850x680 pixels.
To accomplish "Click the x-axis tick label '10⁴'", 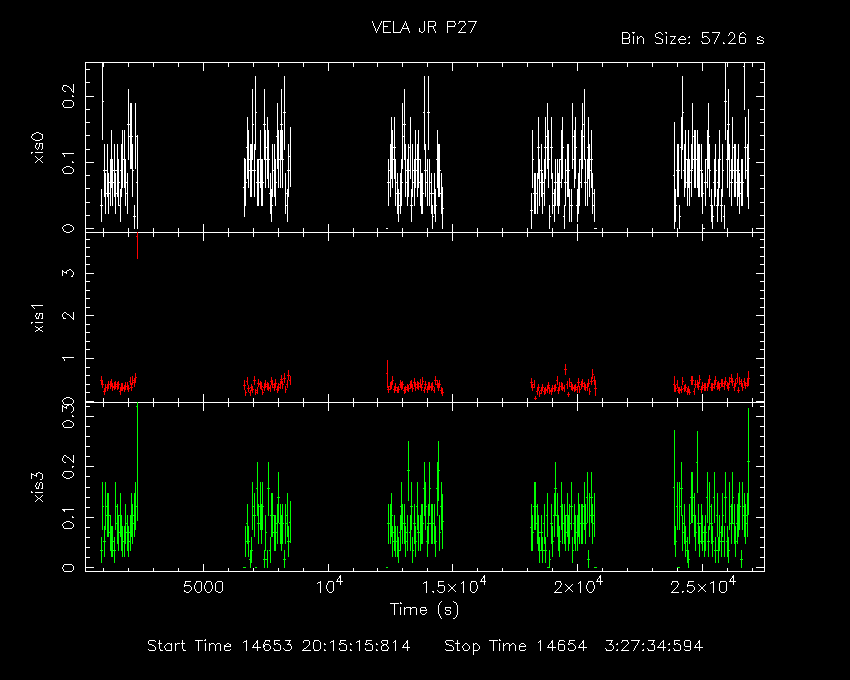I will [329, 586].
